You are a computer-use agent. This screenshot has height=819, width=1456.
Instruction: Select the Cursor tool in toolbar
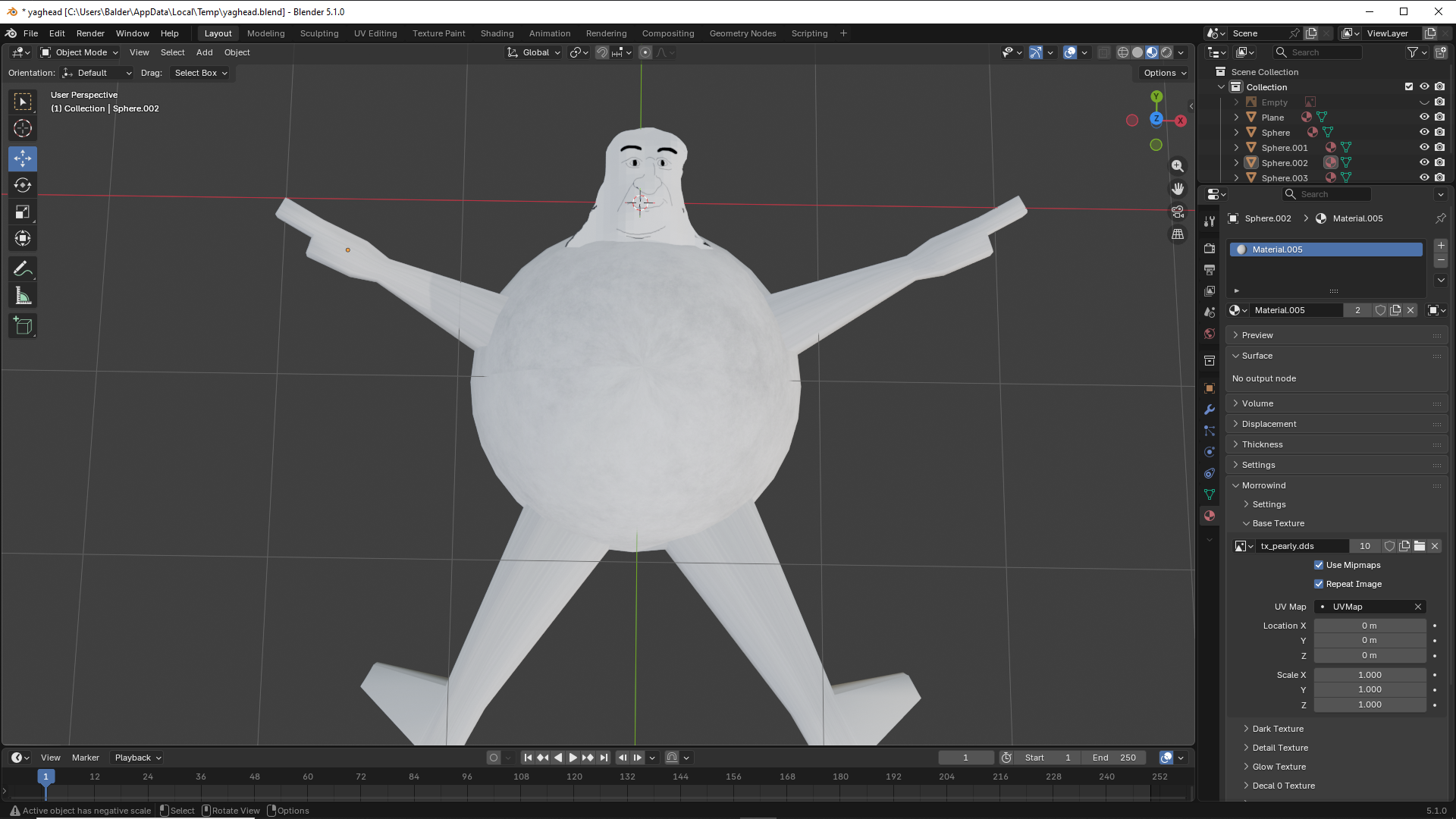tap(23, 128)
